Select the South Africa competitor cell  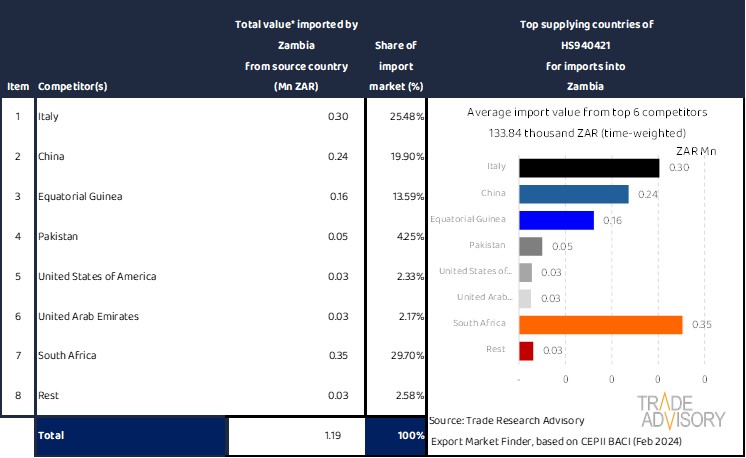pos(130,355)
